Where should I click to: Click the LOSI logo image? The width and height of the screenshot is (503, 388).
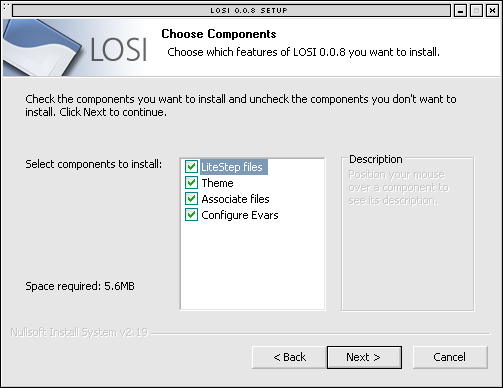click(76, 47)
